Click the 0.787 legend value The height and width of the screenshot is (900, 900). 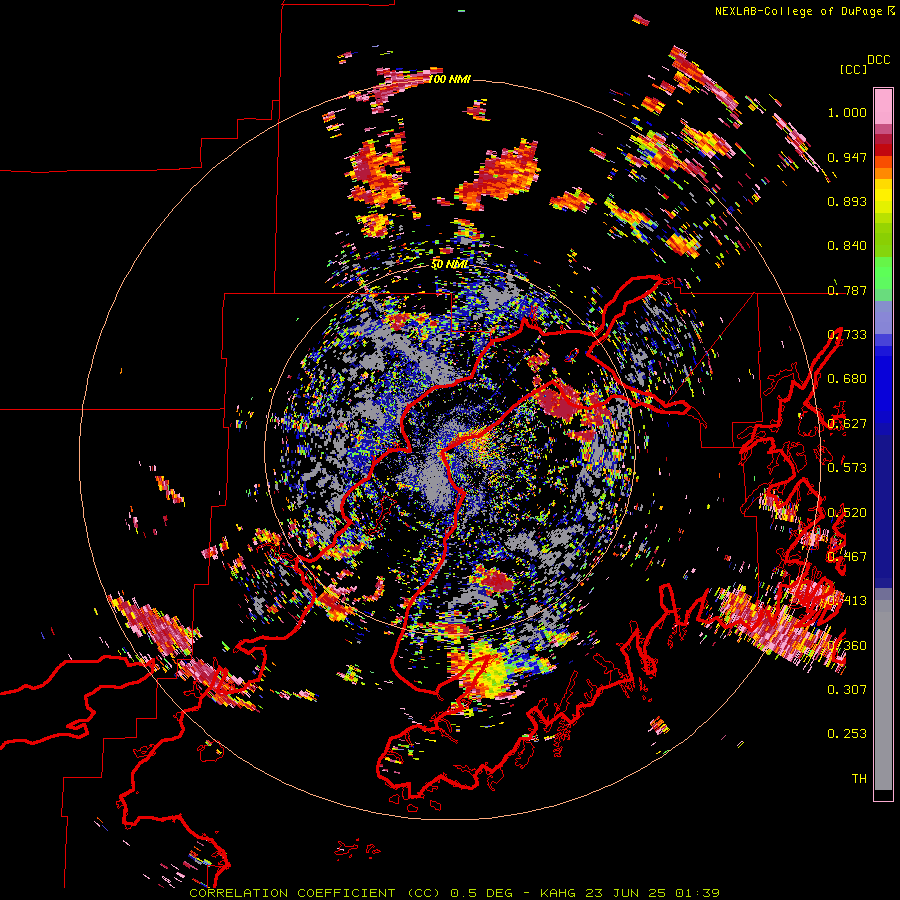coord(847,290)
